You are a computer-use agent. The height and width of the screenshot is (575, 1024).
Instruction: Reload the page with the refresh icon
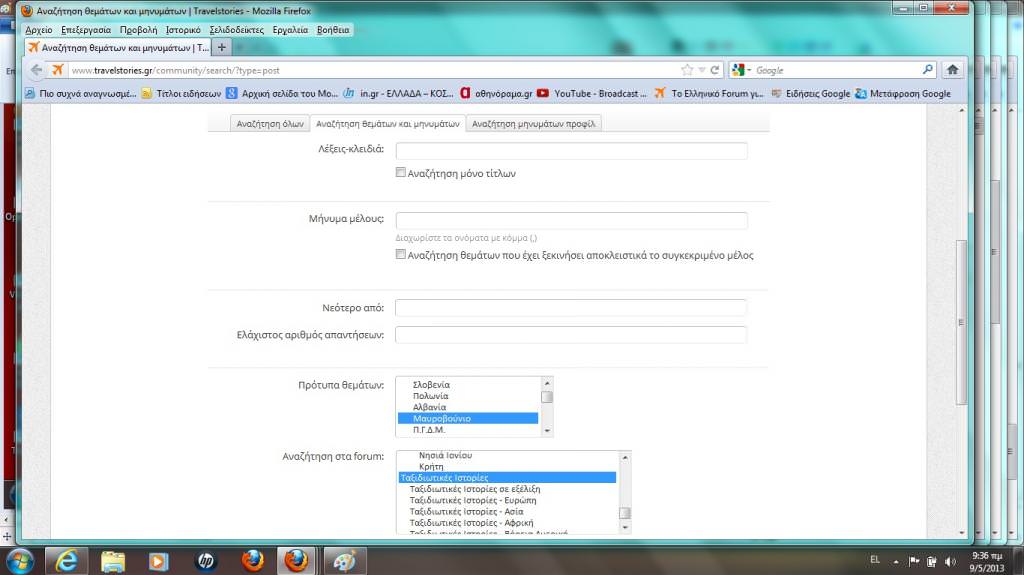tap(715, 70)
